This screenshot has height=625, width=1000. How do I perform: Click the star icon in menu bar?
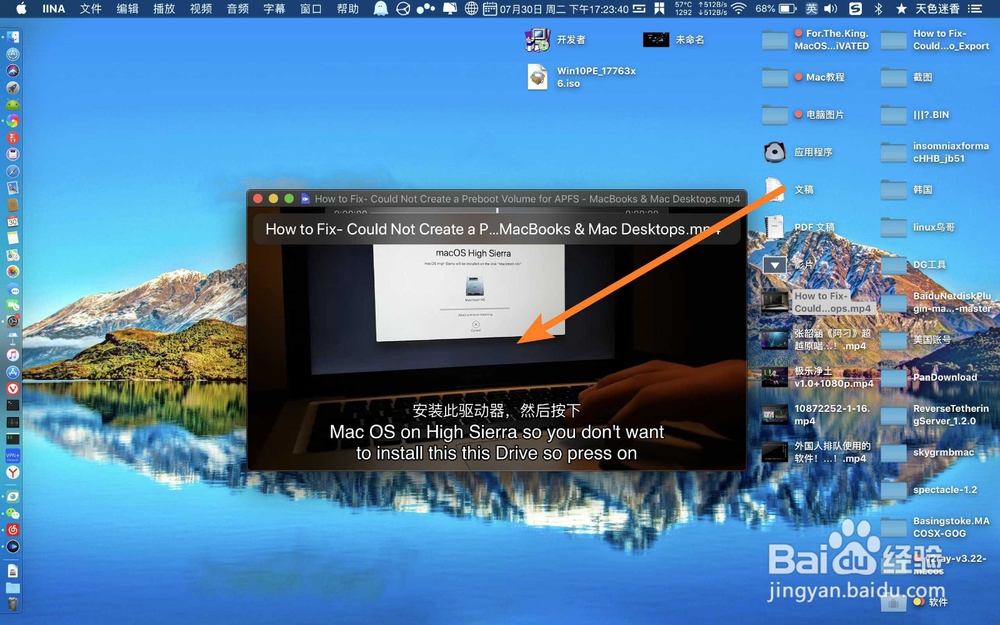[x=901, y=8]
